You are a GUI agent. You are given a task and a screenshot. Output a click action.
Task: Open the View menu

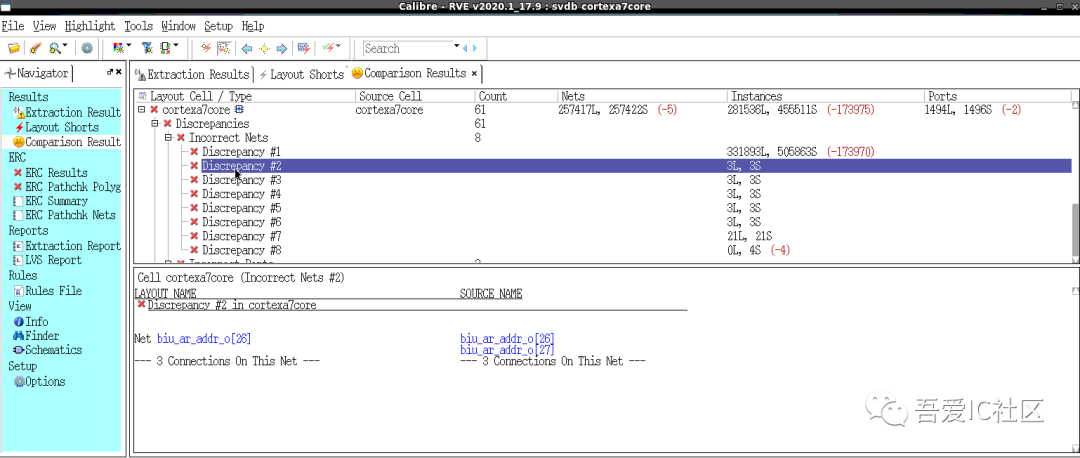click(x=44, y=26)
